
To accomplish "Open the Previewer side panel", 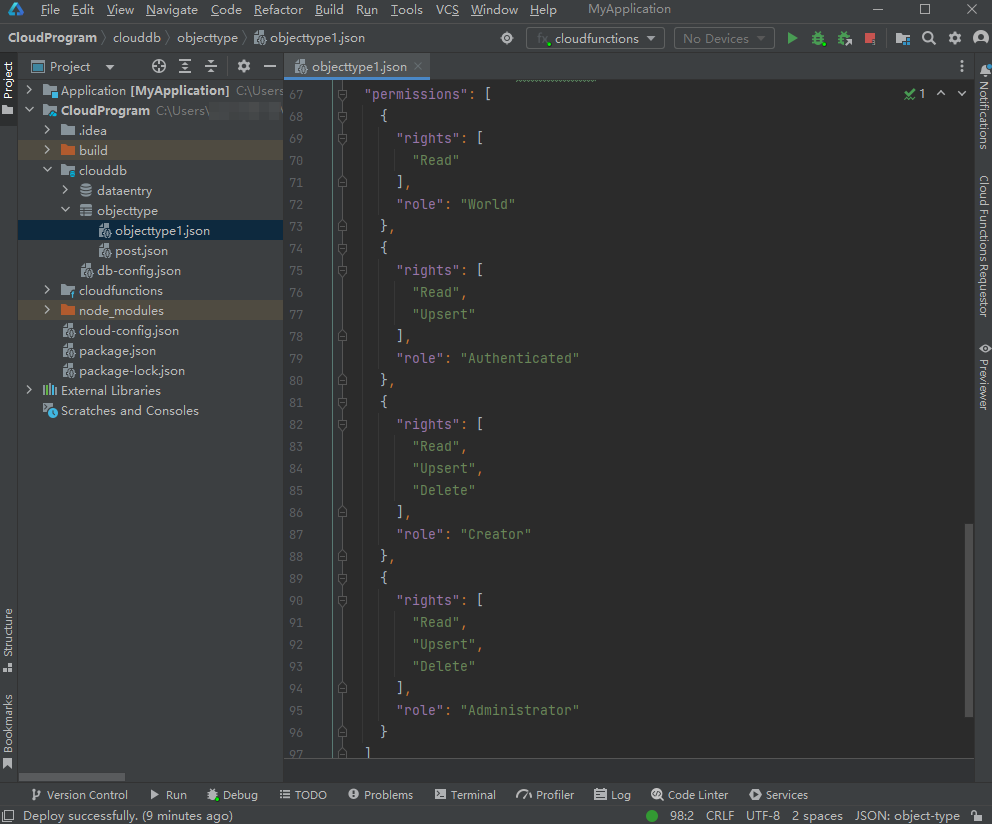I will pyautogui.click(x=984, y=376).
